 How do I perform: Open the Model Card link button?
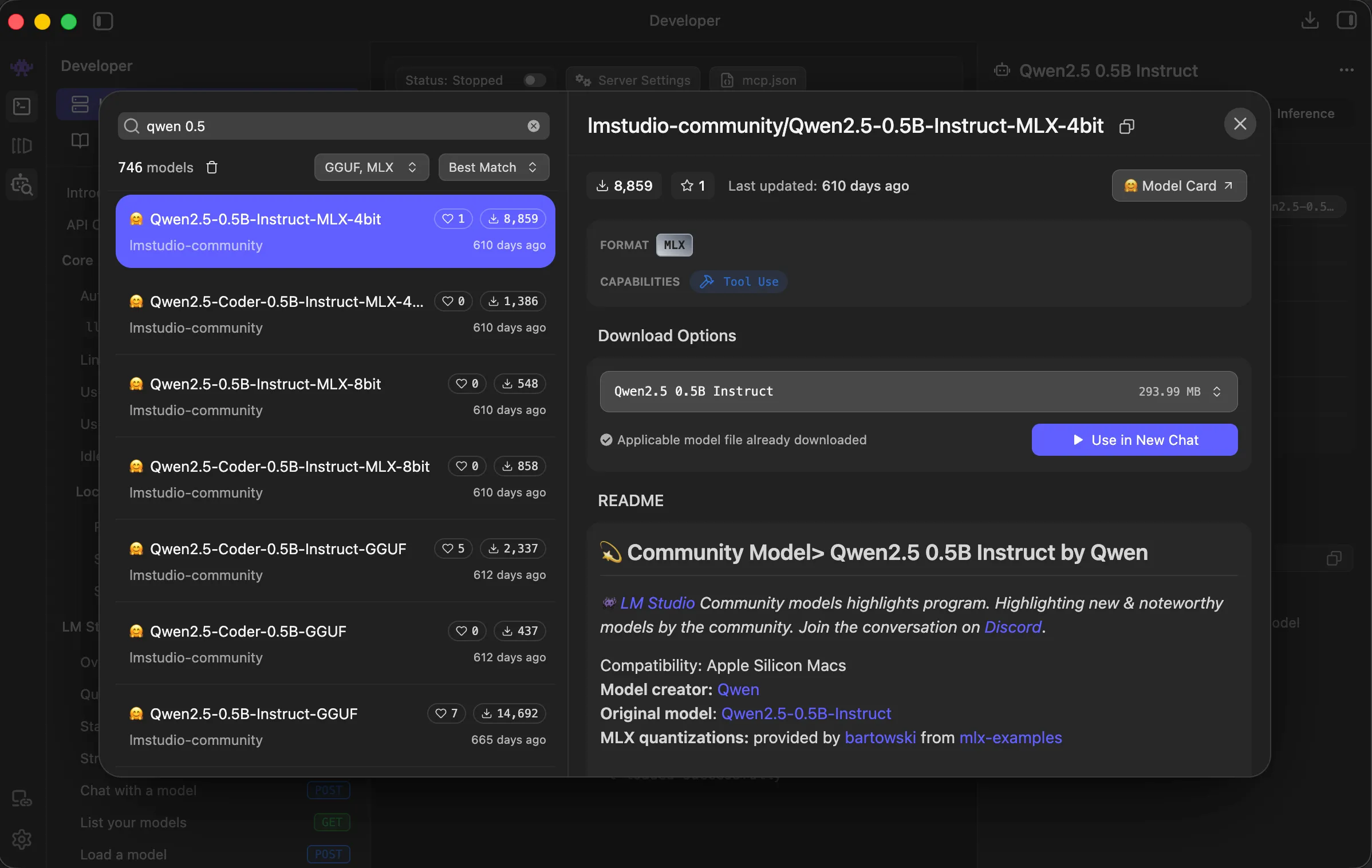1179,186
